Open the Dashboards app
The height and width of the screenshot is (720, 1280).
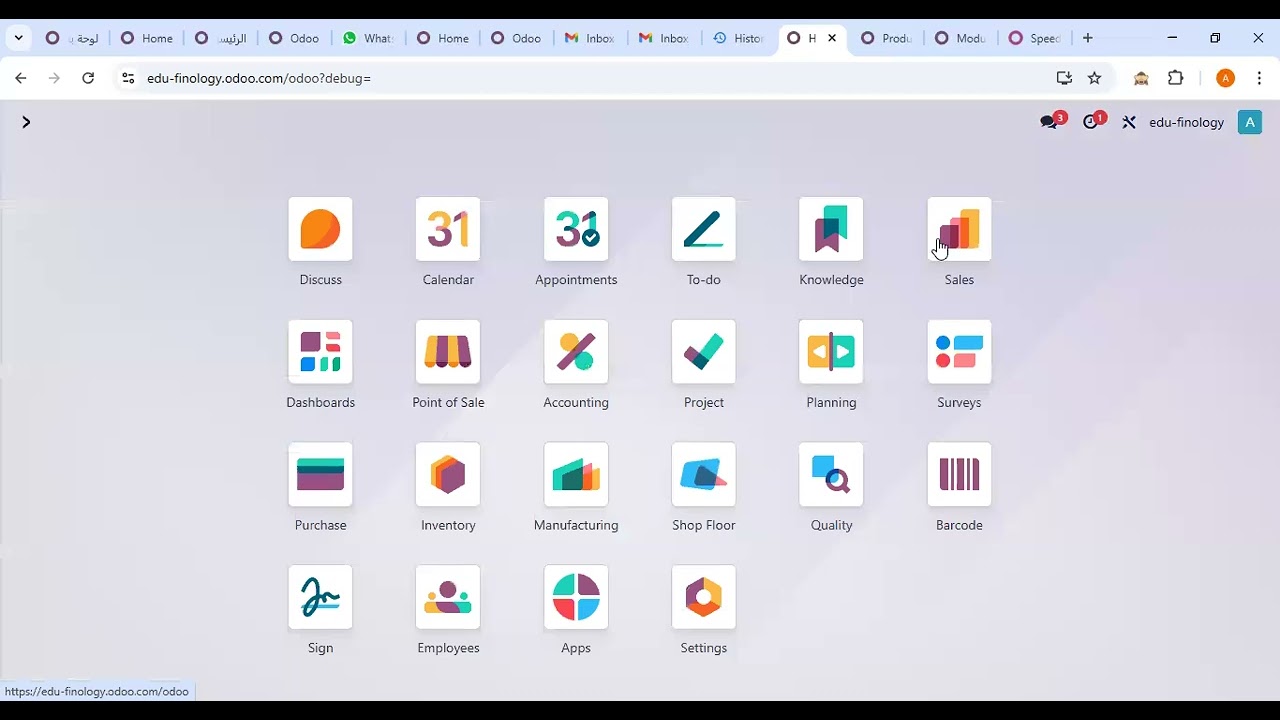(320, 352)
